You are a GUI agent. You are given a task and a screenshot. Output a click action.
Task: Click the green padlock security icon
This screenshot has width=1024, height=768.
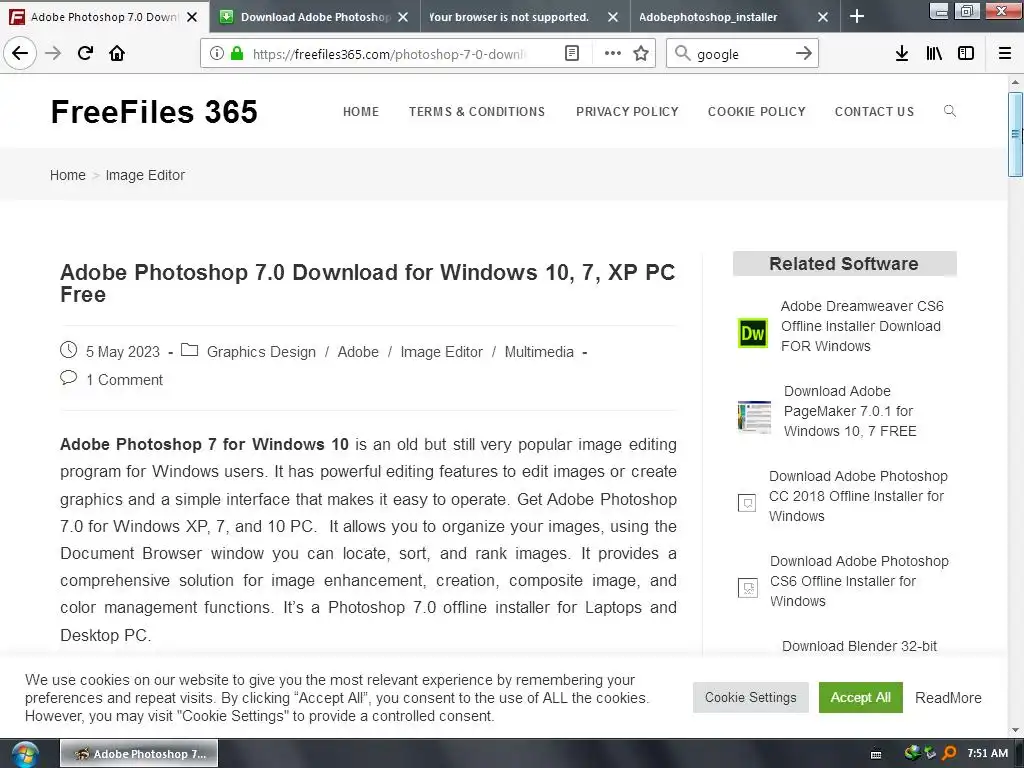coord(237,54)
